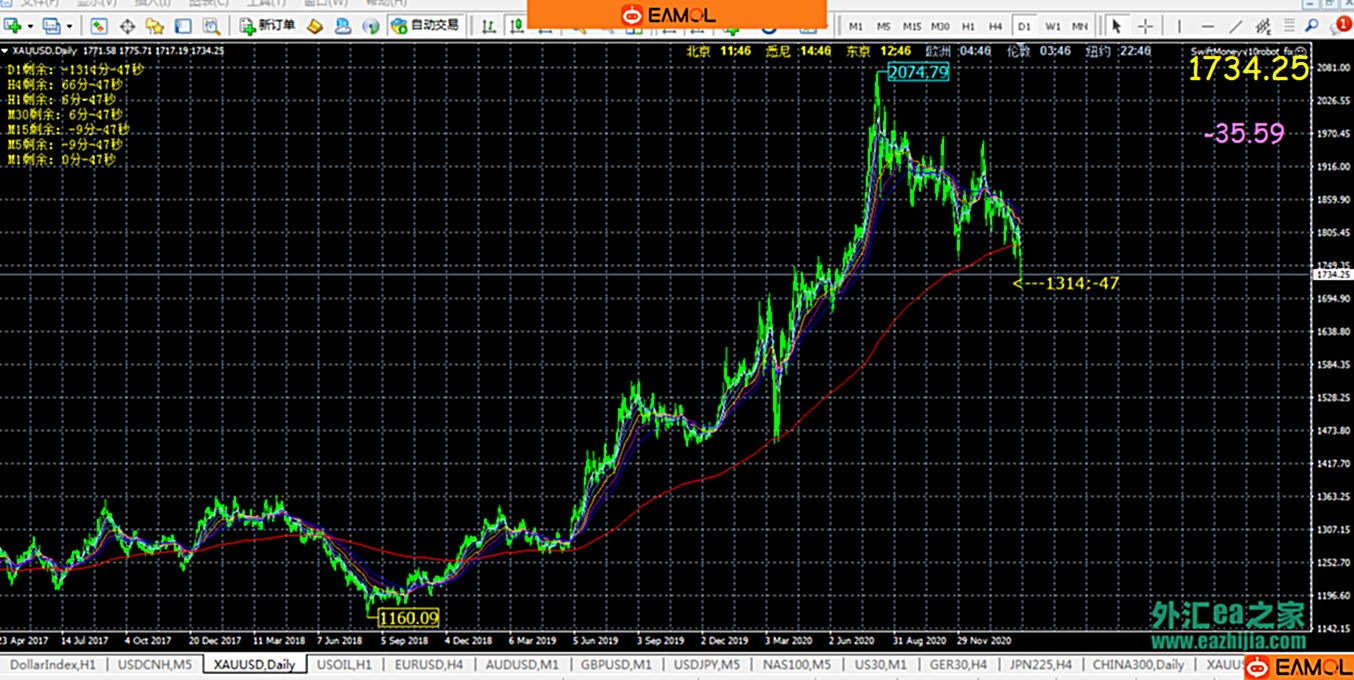
Task: Switch to the GER30,H4 chart tab
Action: 959,664
